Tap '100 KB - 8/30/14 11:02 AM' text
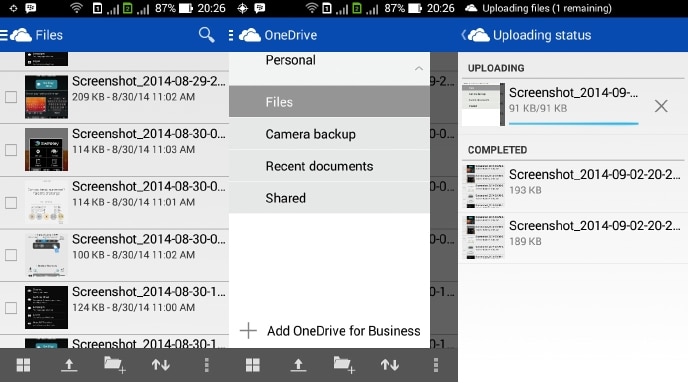 tap(133, 254)
